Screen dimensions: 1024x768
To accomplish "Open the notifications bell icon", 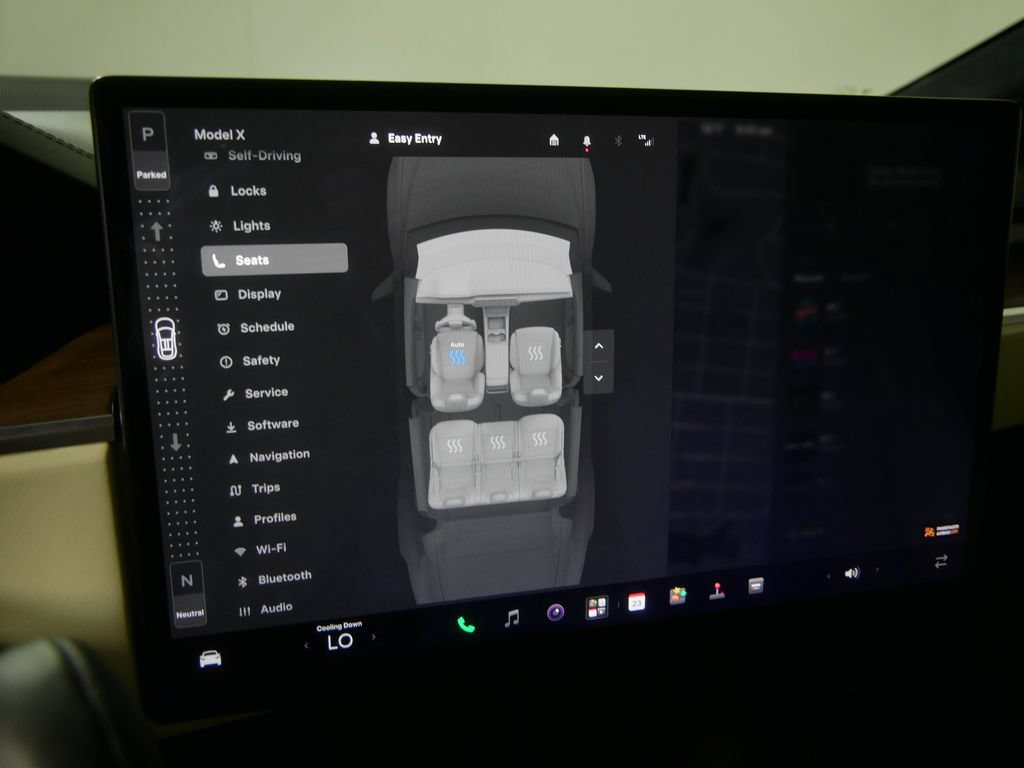I will 586,142.
